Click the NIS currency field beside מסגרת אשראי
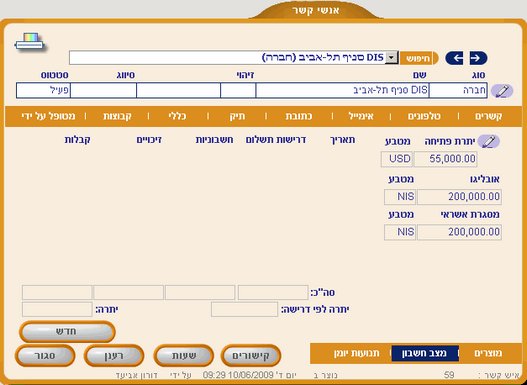This screenshot has width=527, height=385. [x=400, y=232]
